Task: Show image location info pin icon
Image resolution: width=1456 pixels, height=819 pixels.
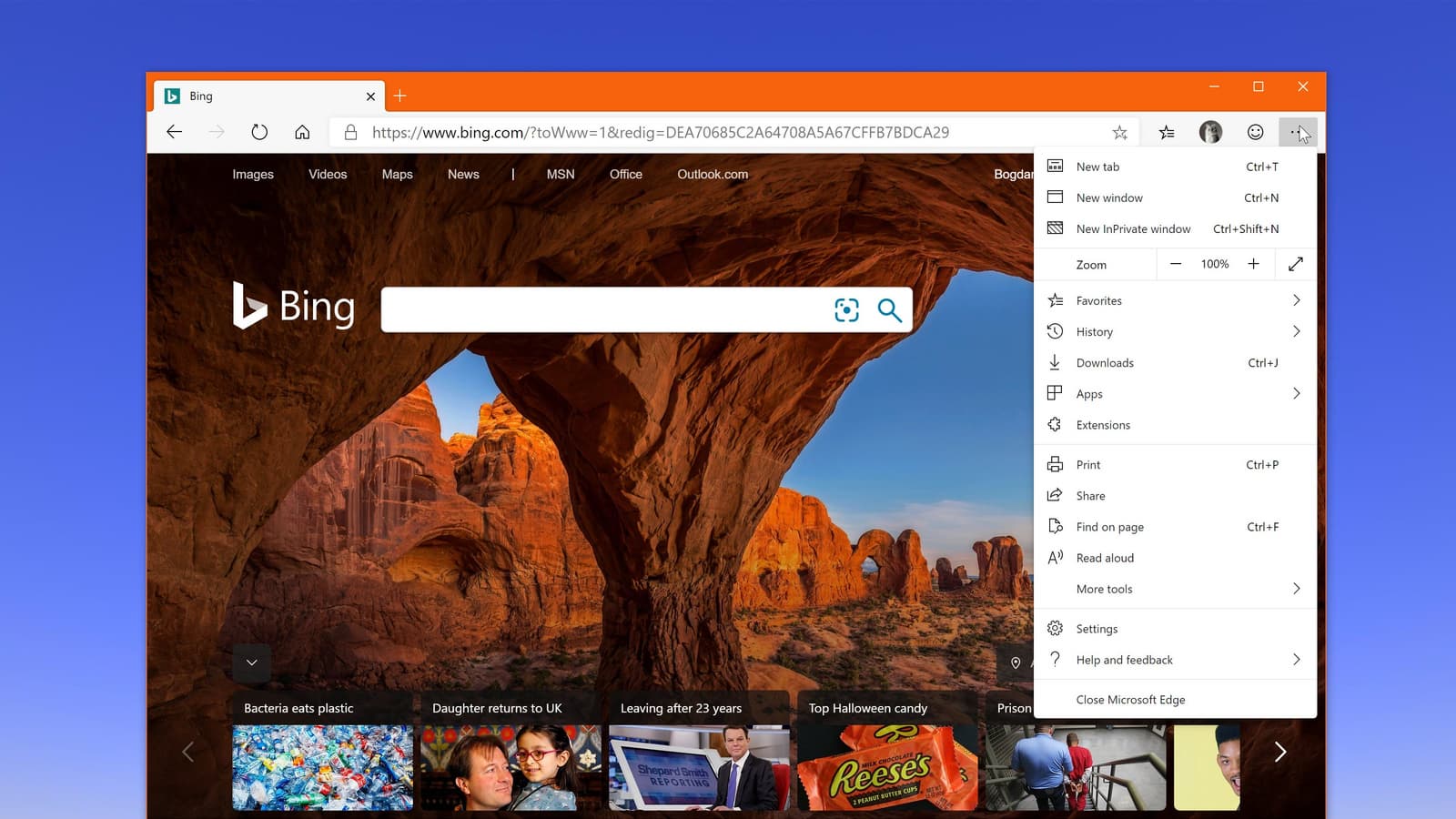Action: 1016,662
